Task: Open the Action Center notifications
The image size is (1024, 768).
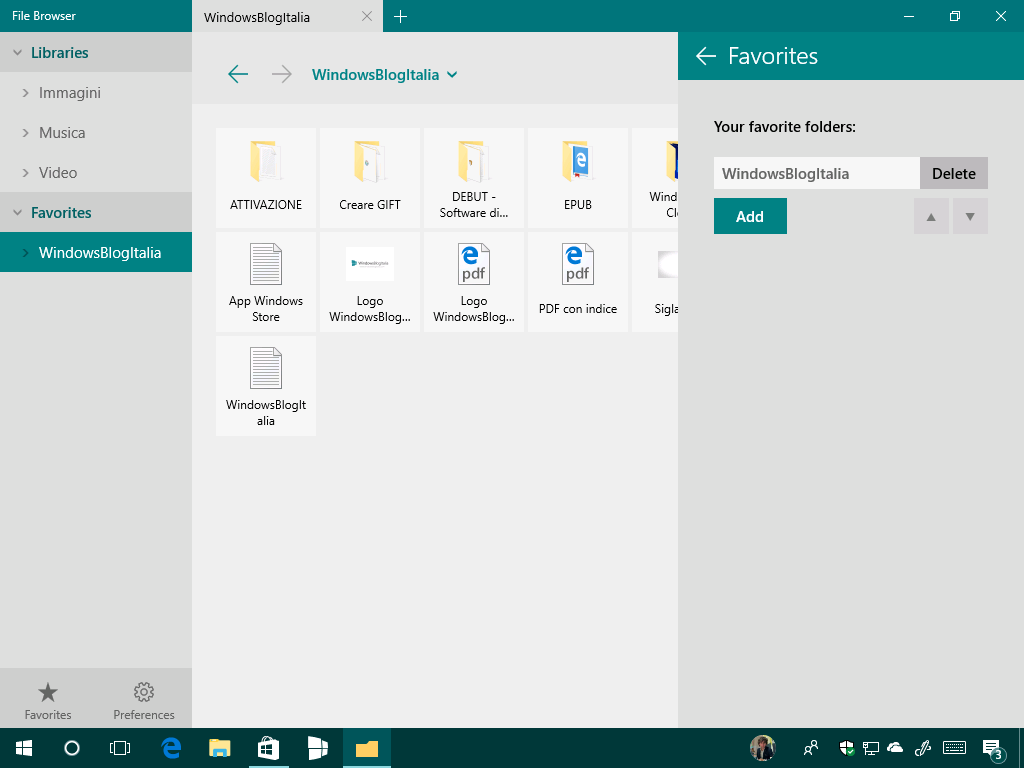Action: coord(992,748)
